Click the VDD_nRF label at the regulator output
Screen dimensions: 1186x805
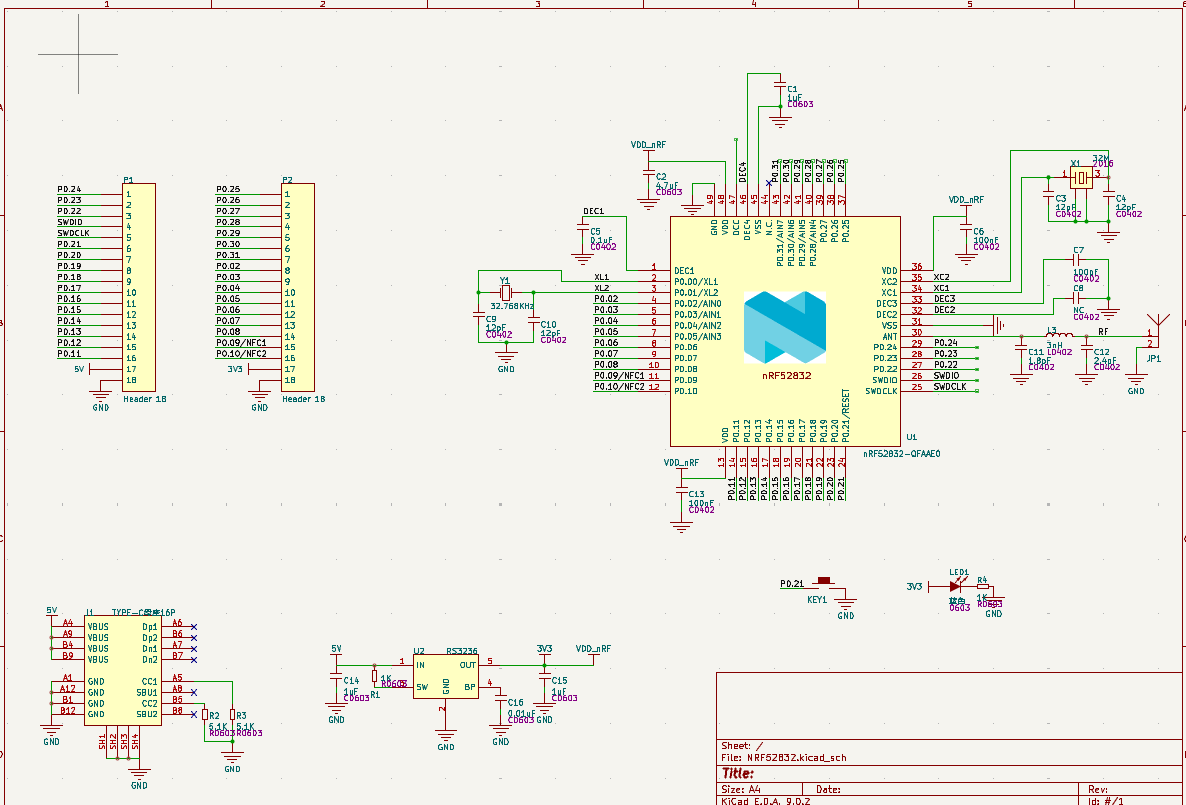[x=593, y=648]
